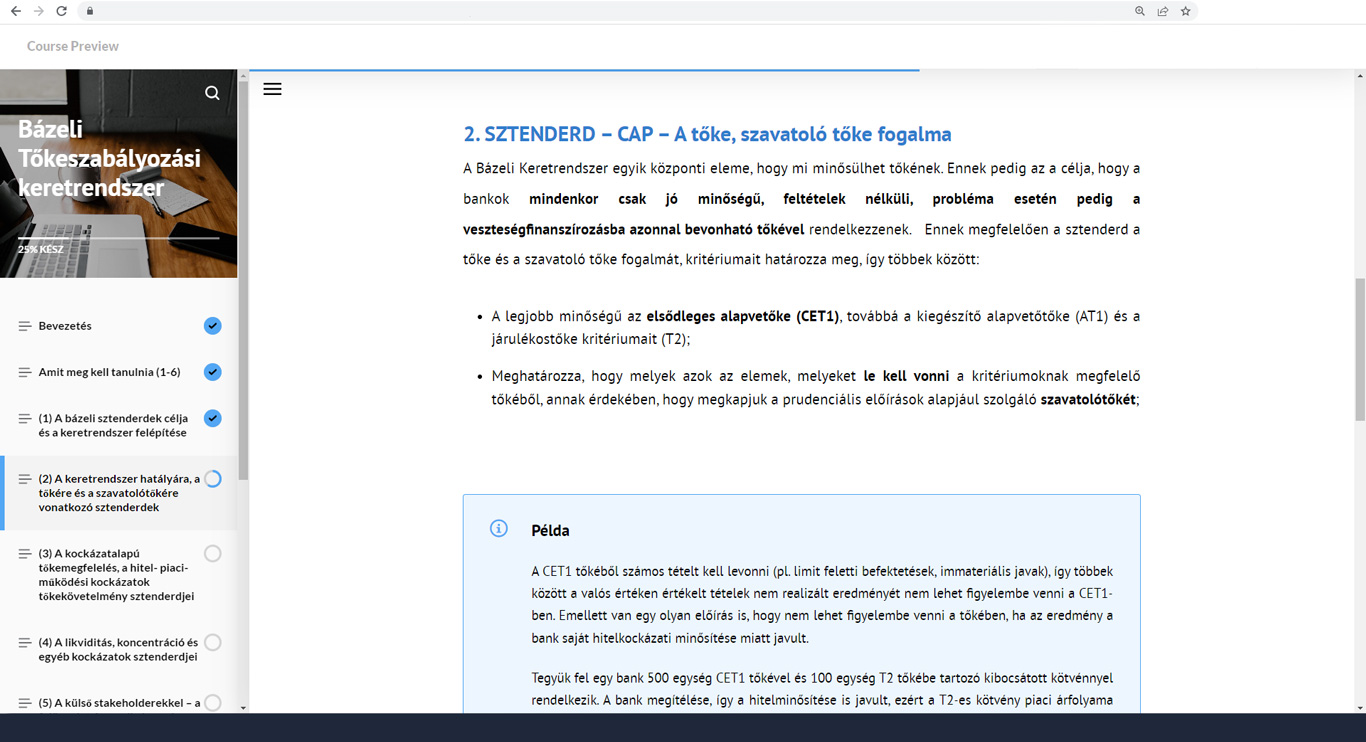Toggle the hamburger menu above the lesson
This screenshot has height=742, width=1366.
coord(272,89)
